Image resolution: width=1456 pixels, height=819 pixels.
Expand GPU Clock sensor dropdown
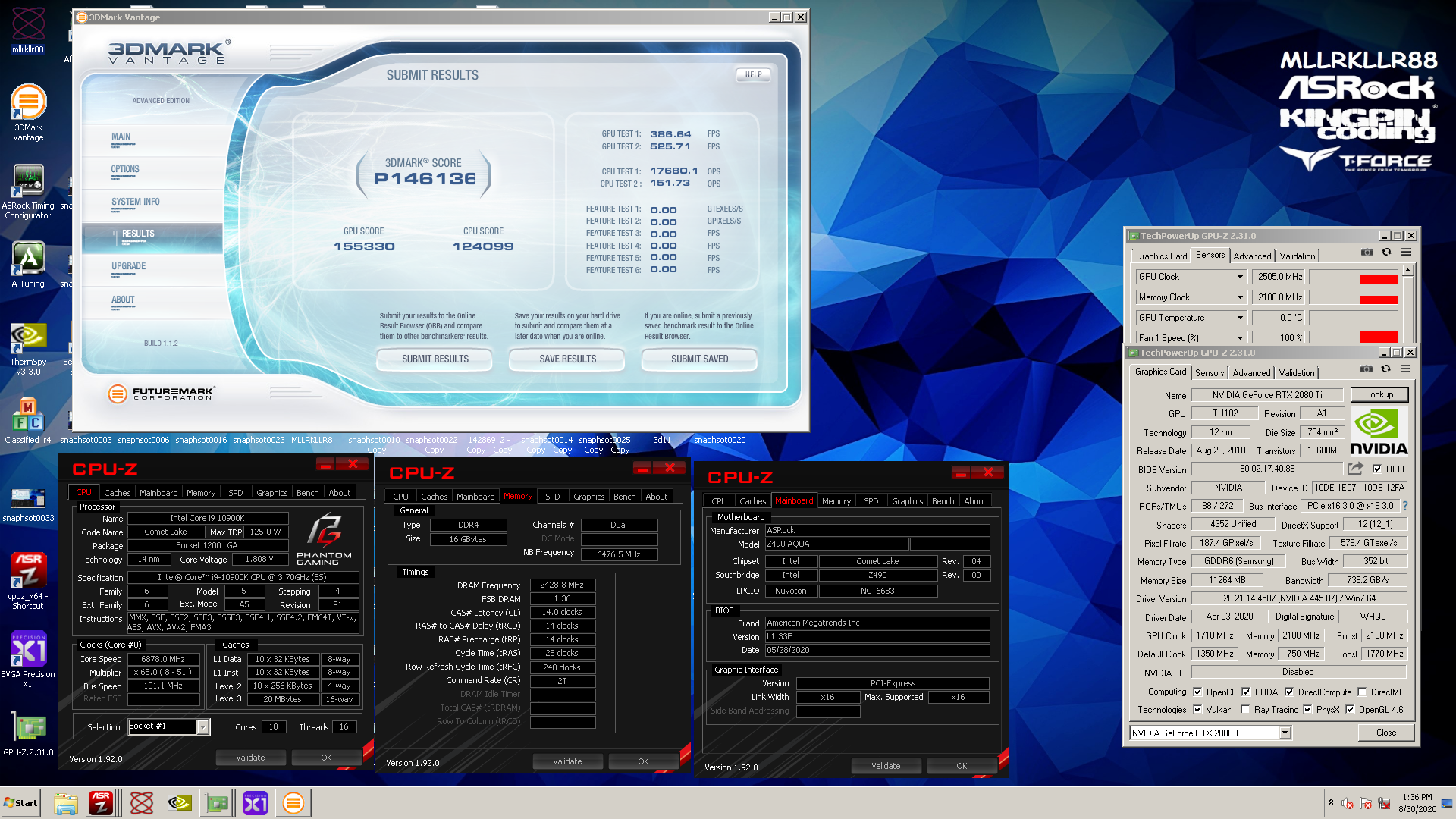click(x=1241, y=277)
